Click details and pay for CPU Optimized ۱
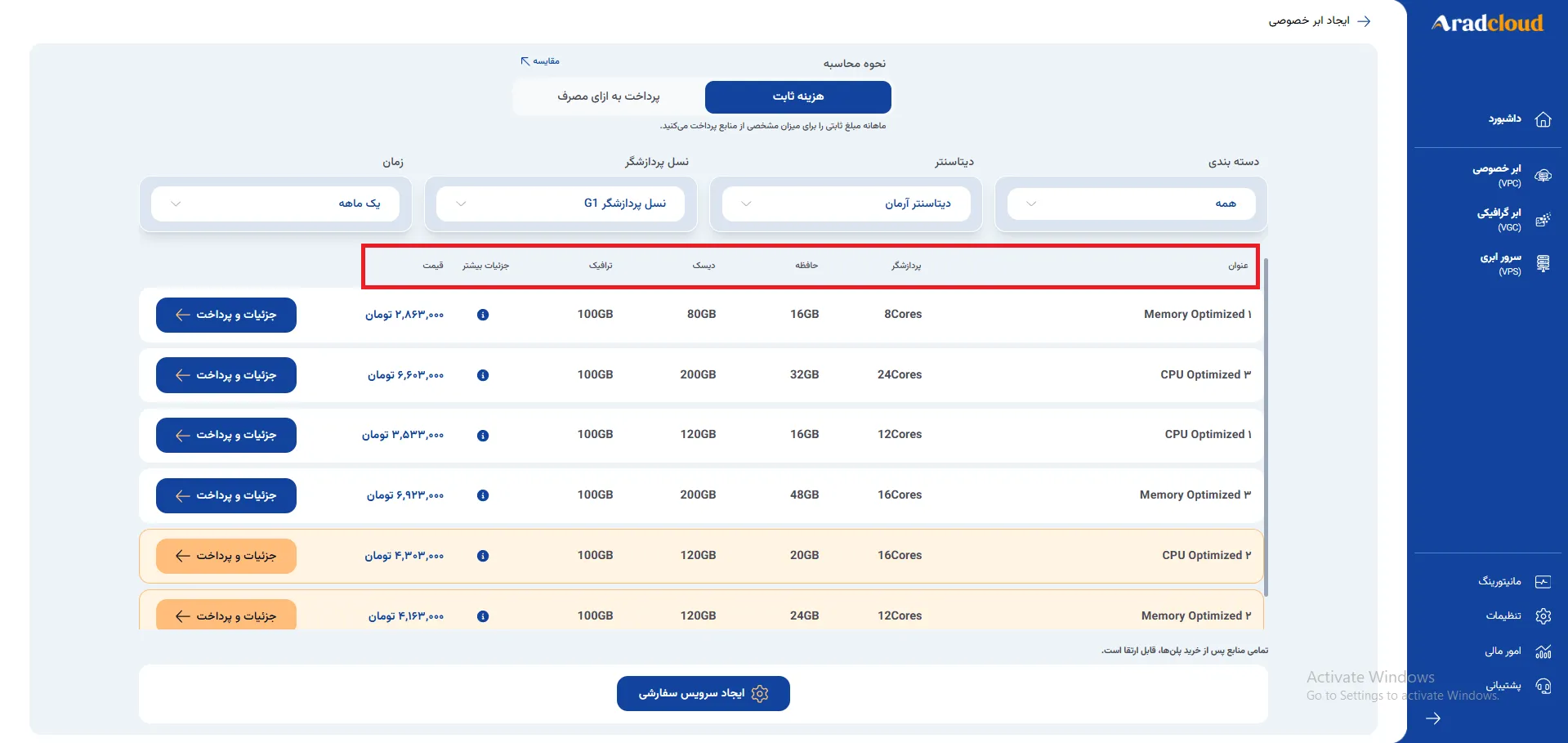 [226, 435]
